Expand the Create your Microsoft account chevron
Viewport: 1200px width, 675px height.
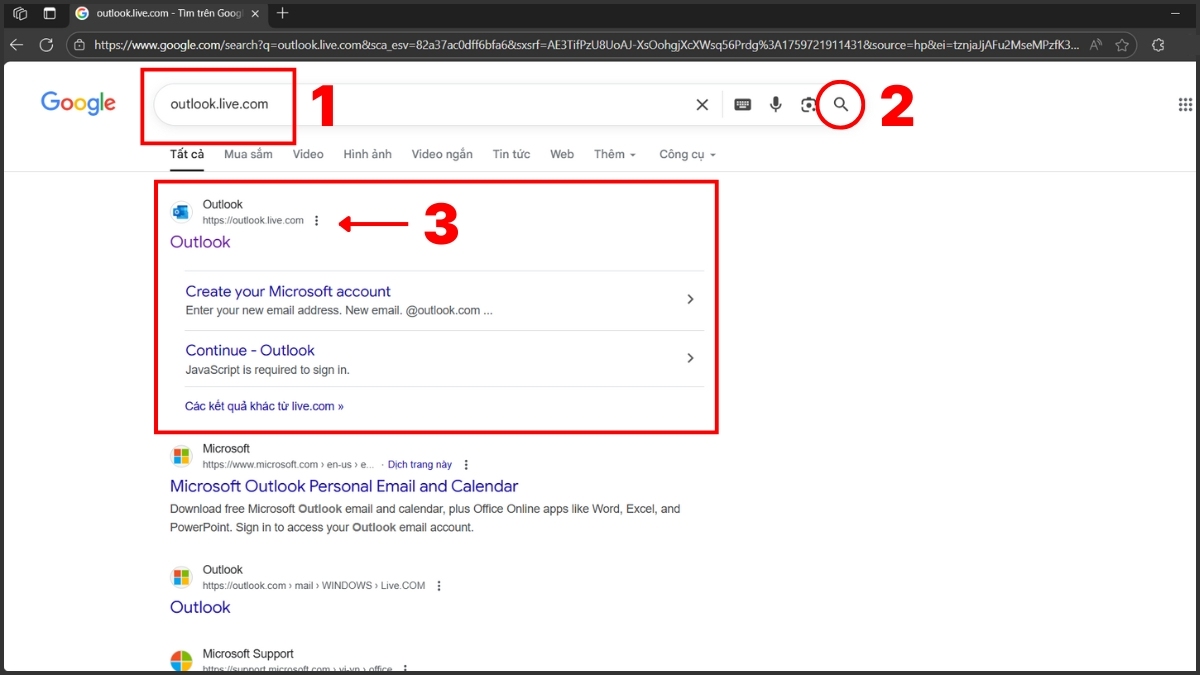[690, 299]
